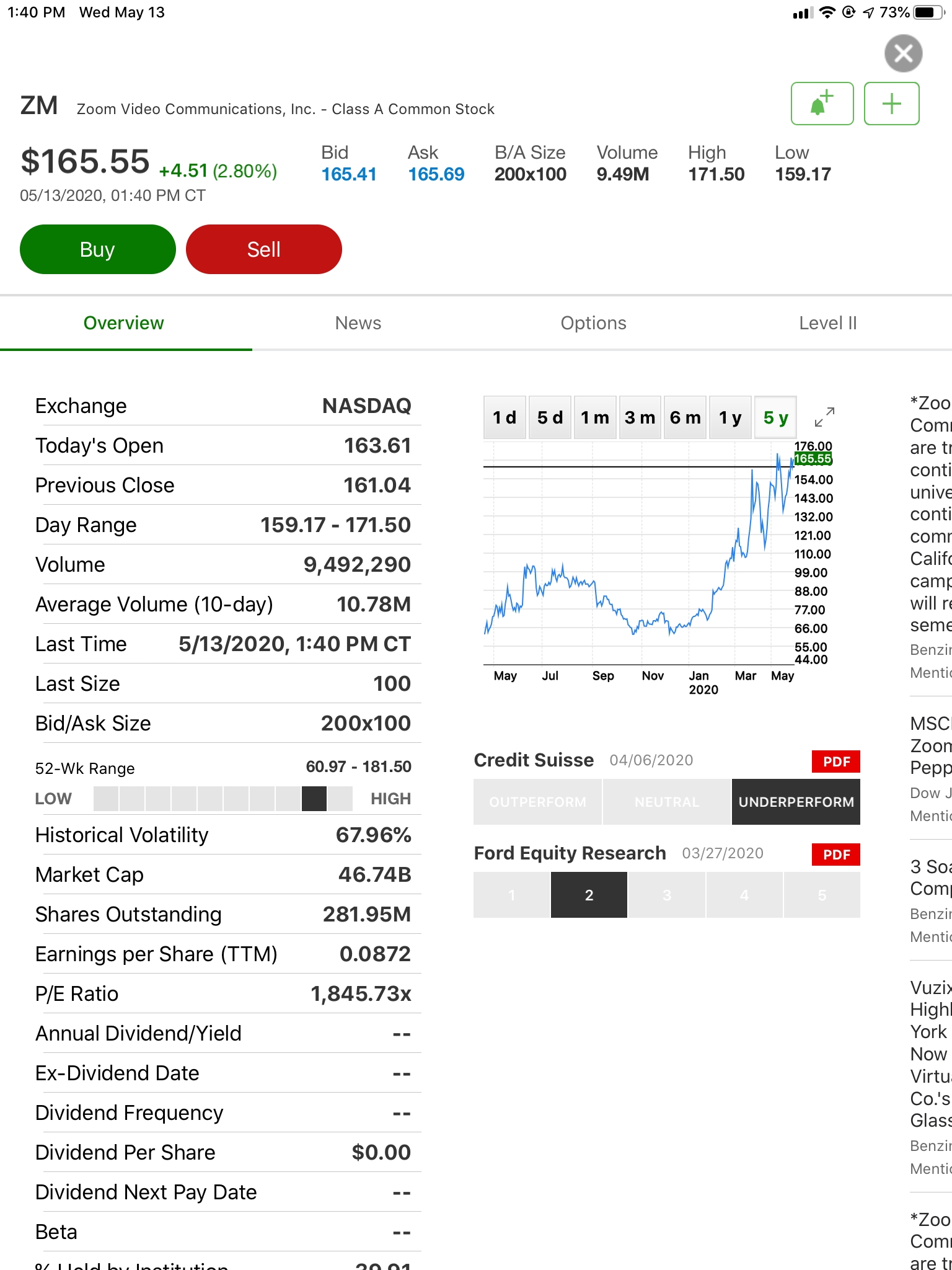Screen dimensions: 952x1270
Task: Open the Options tab
Action: [594, 323]
